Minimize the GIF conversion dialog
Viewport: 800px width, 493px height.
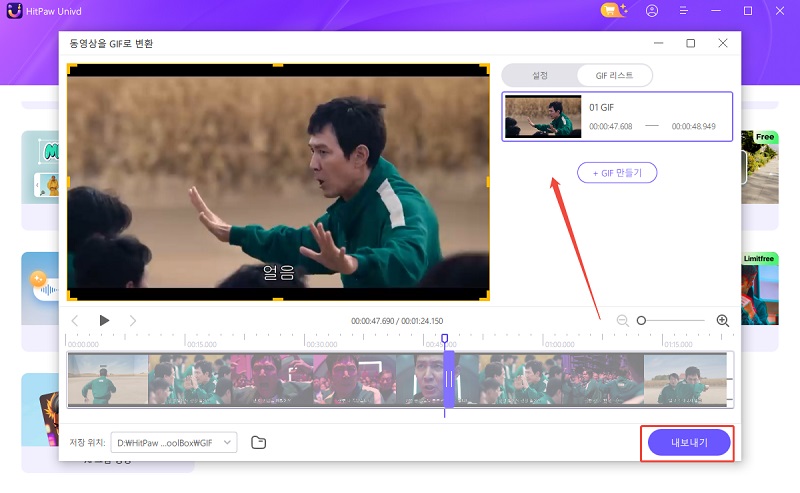(x=659, y=43)
